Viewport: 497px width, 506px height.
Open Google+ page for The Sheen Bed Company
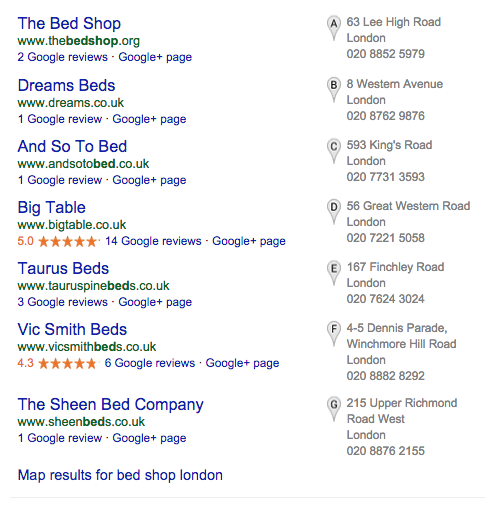(x=149, y=438)
